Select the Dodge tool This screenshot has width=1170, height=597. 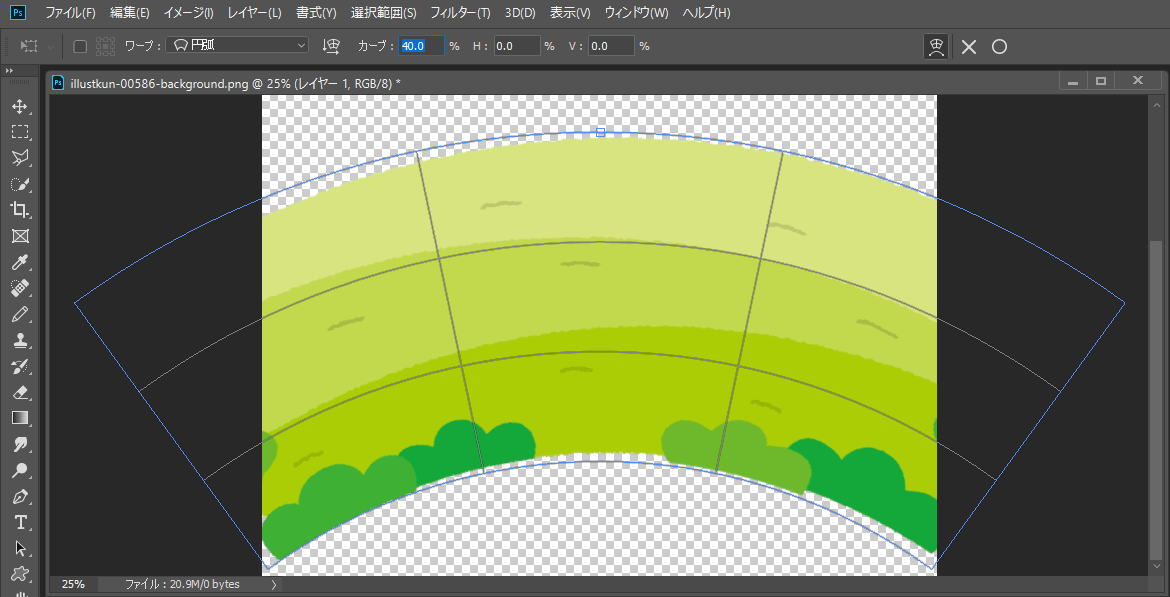pos(20,470)
